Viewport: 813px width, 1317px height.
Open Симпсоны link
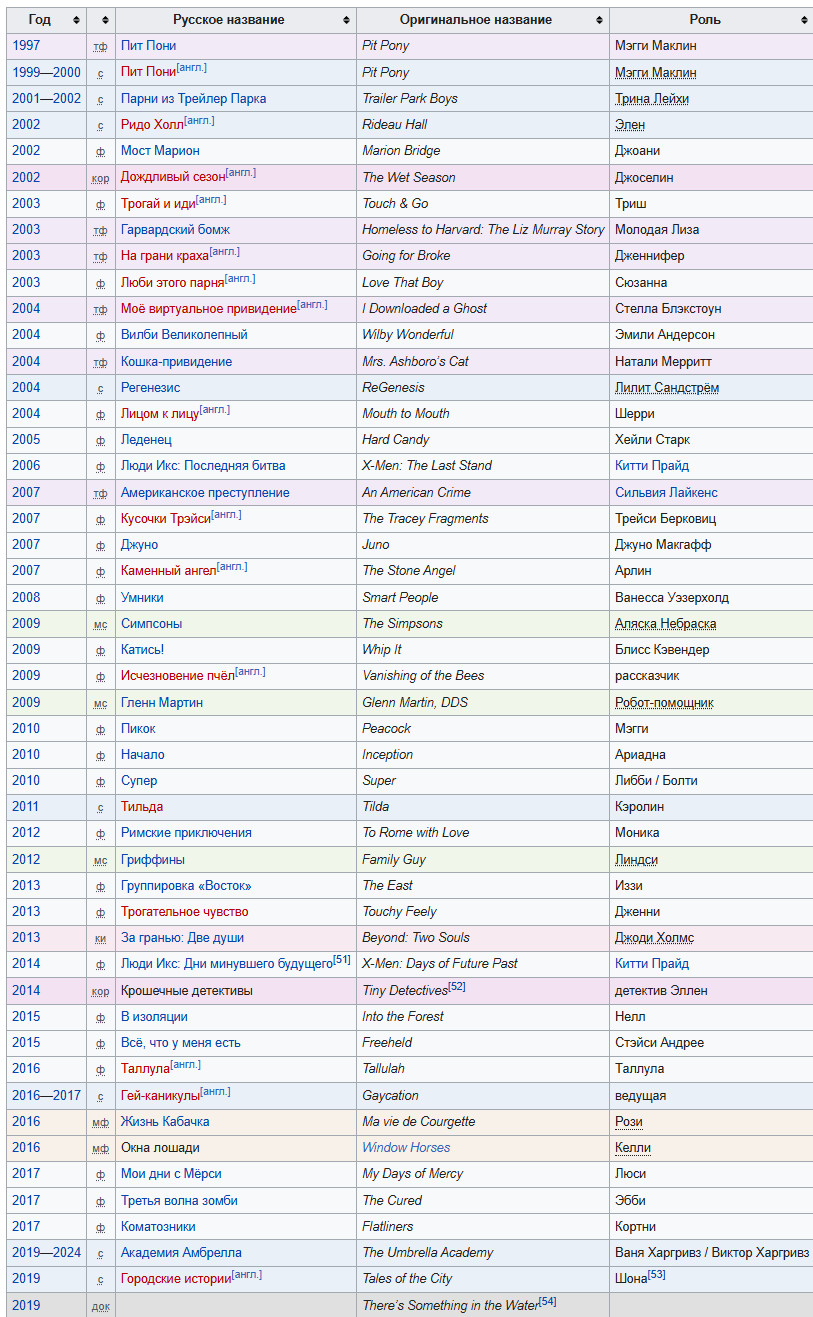click(x=151, y=624)
